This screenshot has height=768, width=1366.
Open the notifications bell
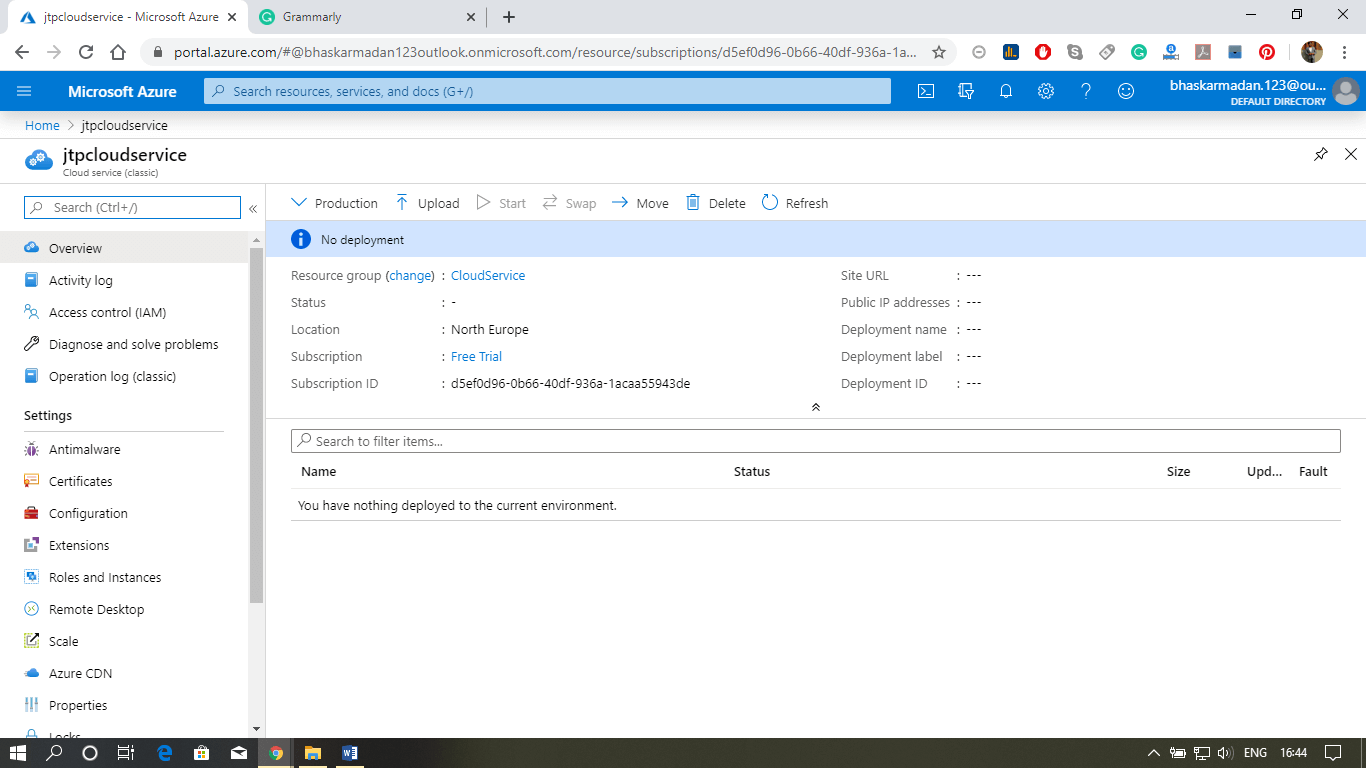1006,91
